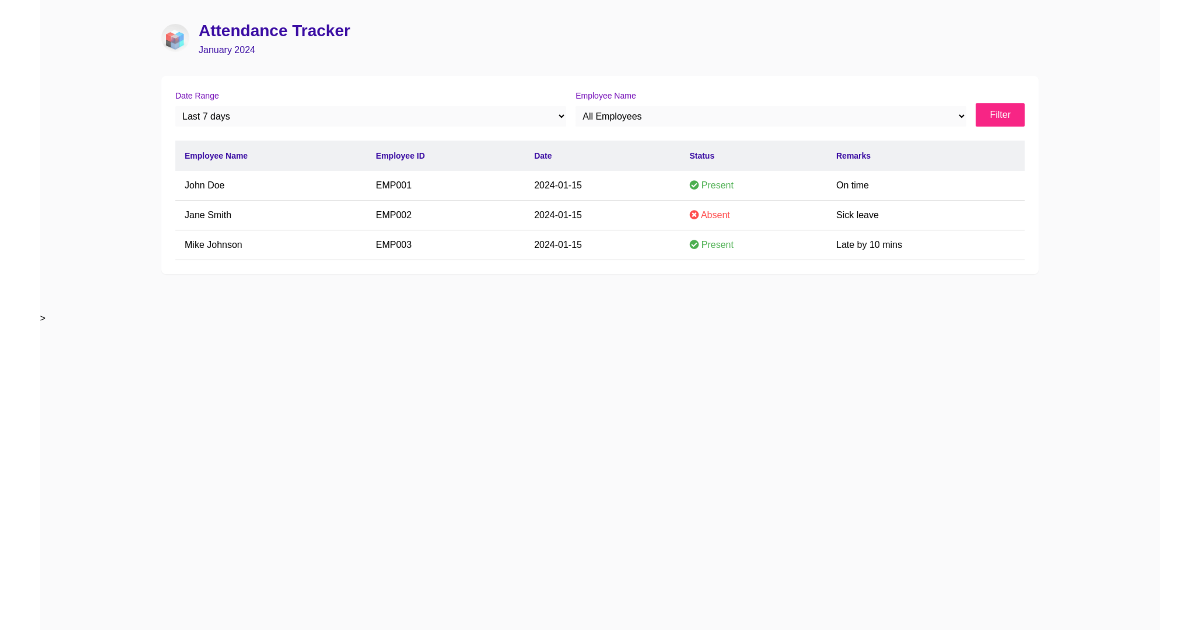
Task: Expand the Employee Name filter selector
Action: pos(772,115)
